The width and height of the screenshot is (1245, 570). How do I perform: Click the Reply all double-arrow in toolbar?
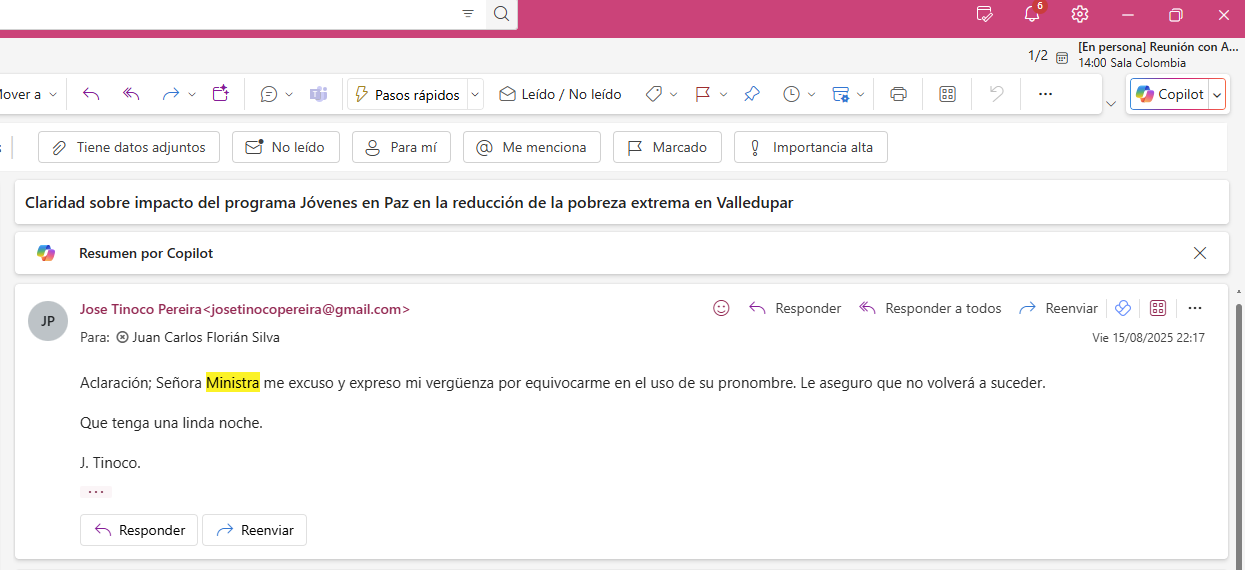(x=131, y=94)
